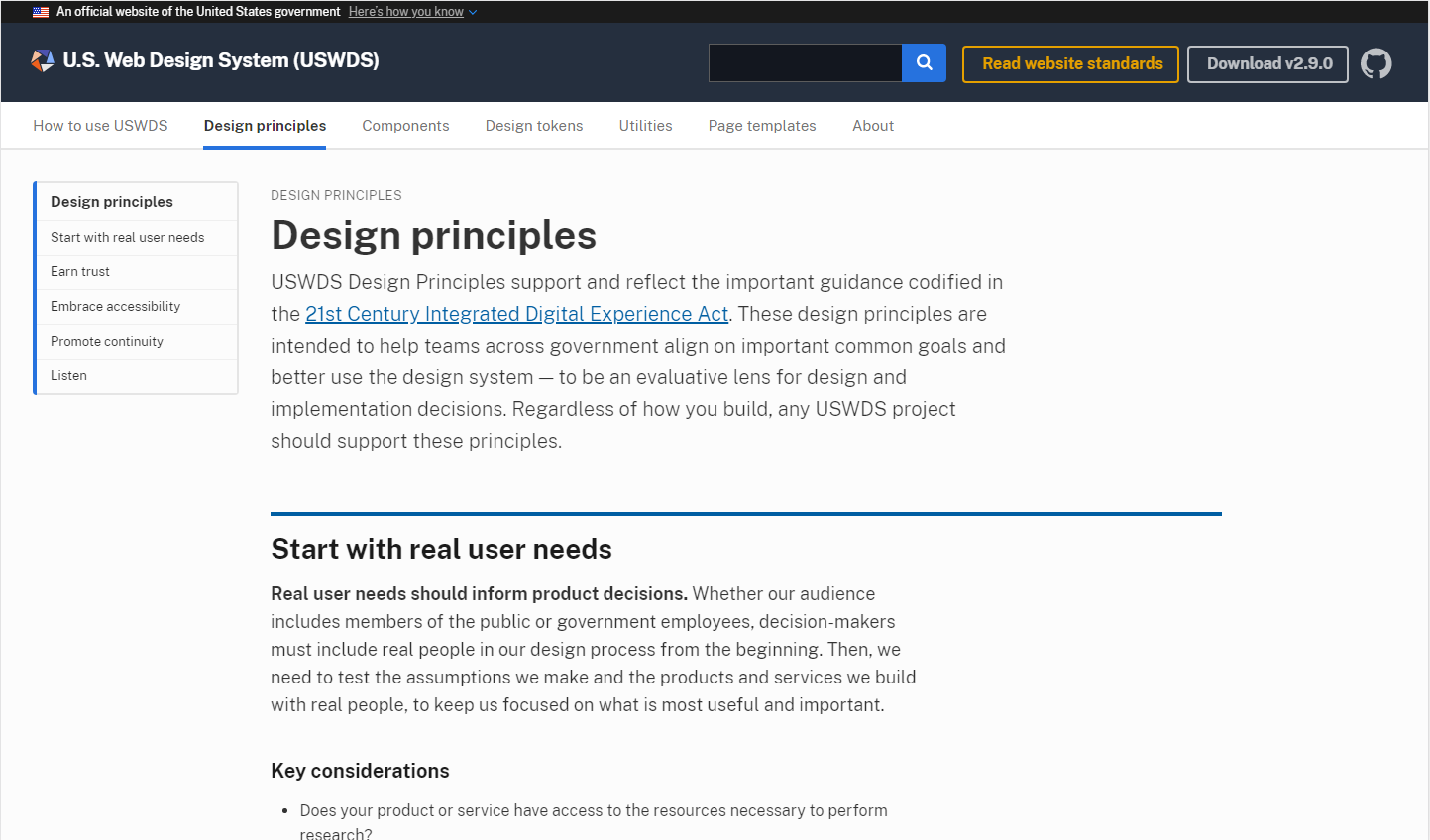Open About nav item
The height and width of the screenshot is (840, 1430).
coord(873,126)
